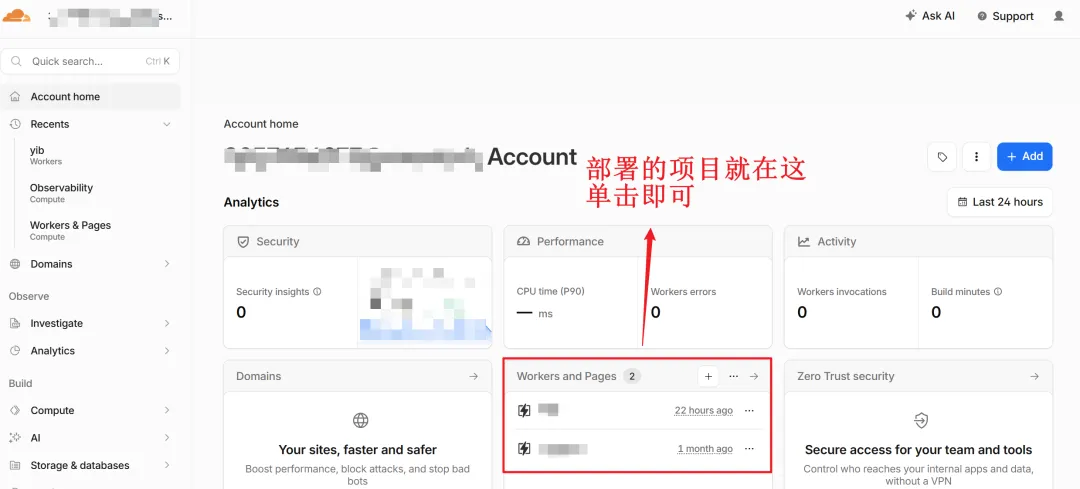1080x489 pixels.
Task: Go to Account home in sidebar
Action: point(90,96)
